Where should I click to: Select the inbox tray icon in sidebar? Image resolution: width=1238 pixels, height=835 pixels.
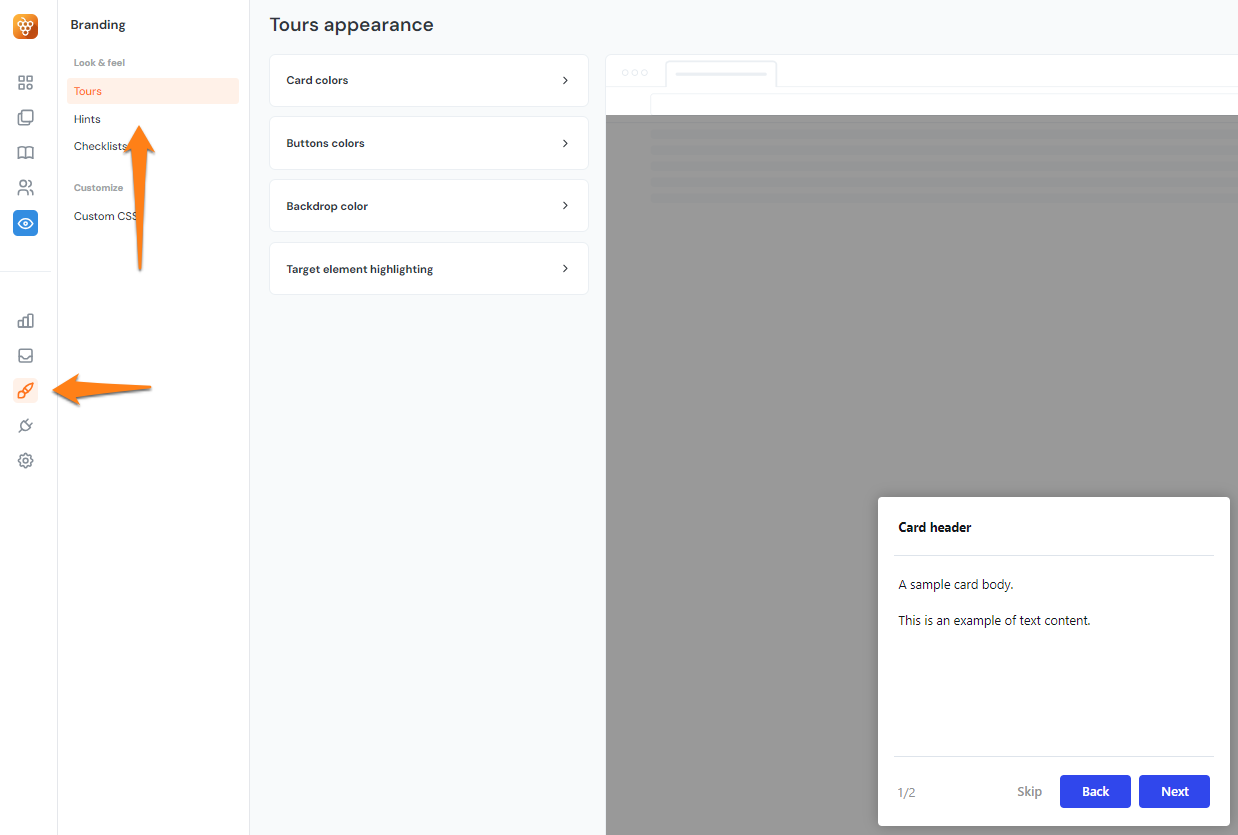tap(25, 355)
